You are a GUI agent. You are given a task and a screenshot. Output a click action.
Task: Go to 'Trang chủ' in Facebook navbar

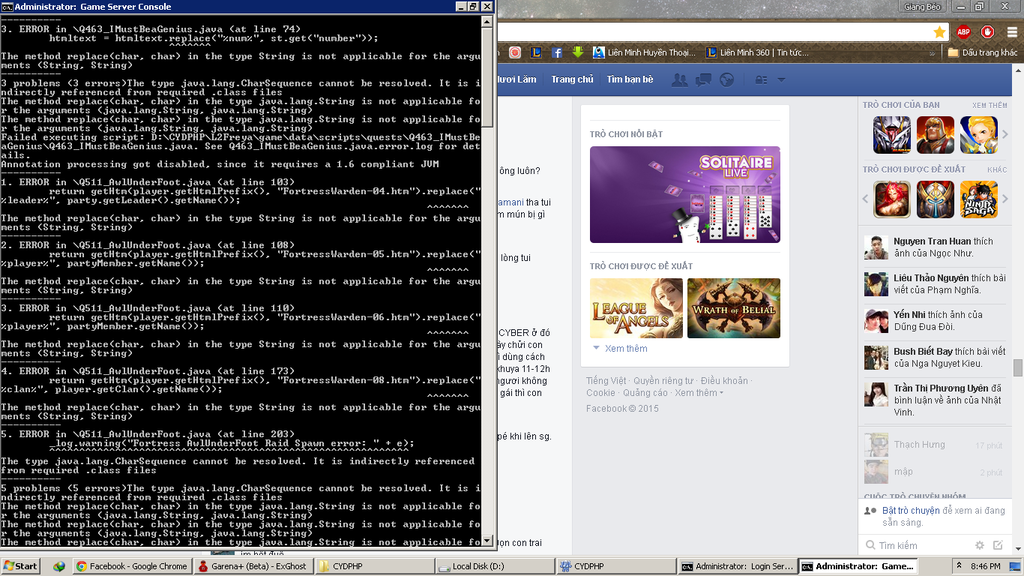572,79
